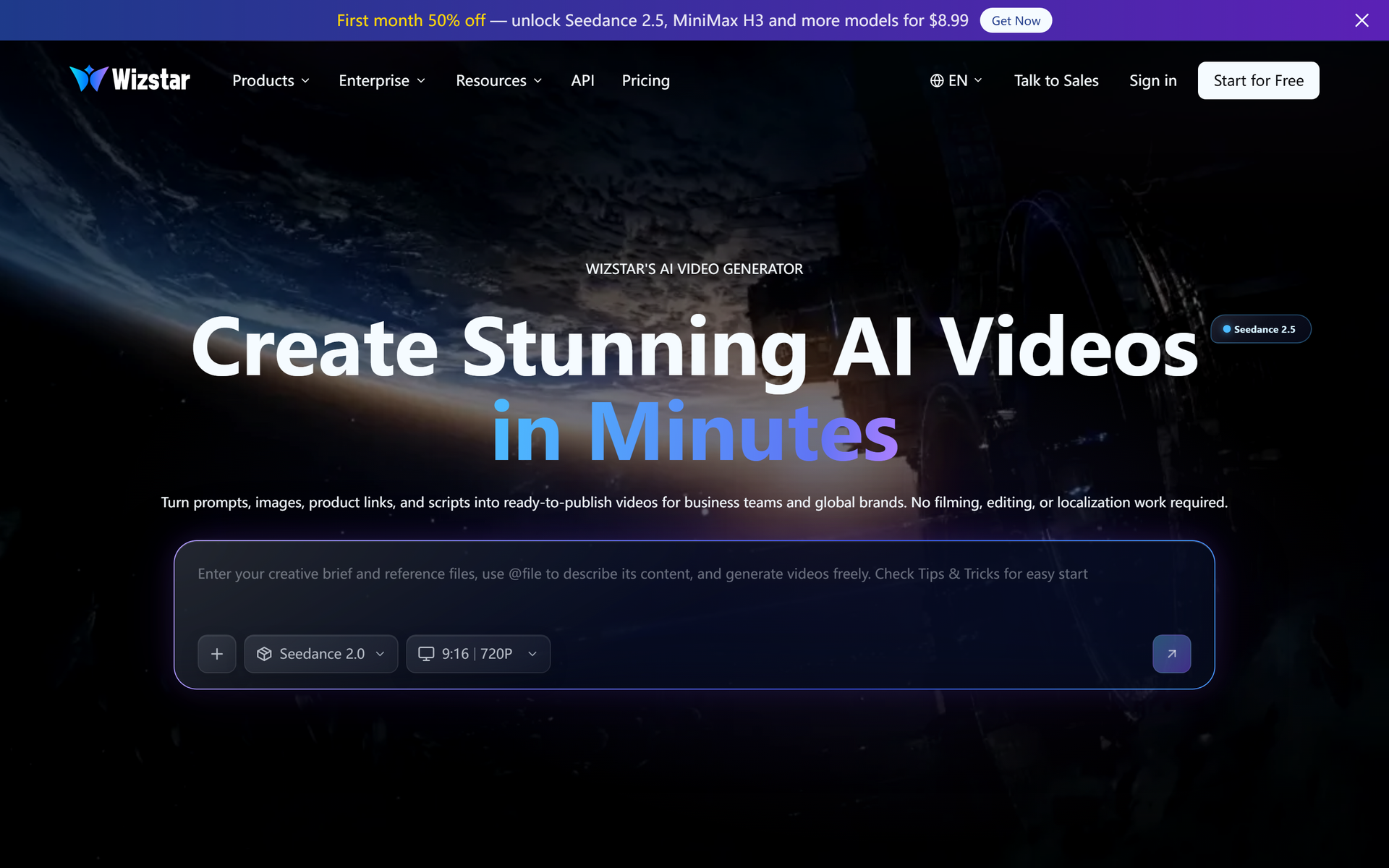Click the globe language icon
This screenshot has width=1389, height=868.
tap(937, 80)
